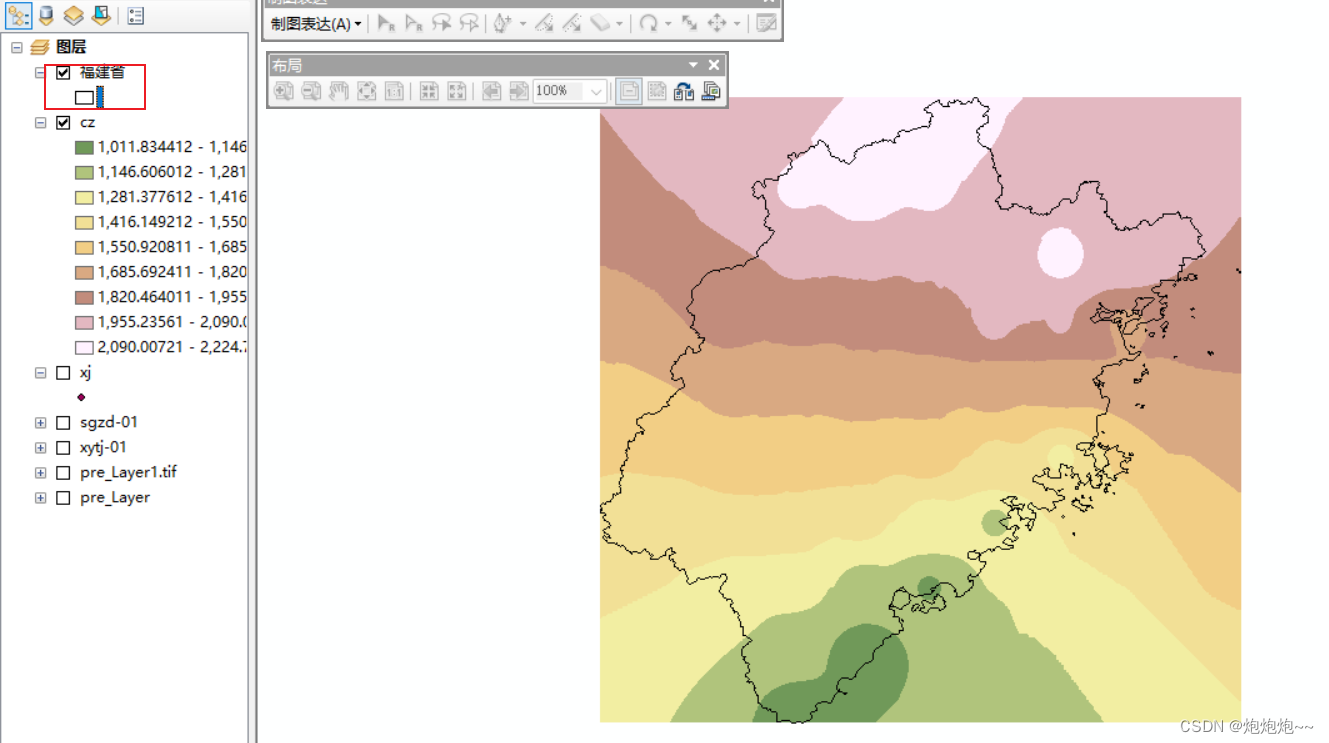Click the 1,281.377612 legend class label
Image resolution: width=1329 pixels, height=743 pixels.
172,197
